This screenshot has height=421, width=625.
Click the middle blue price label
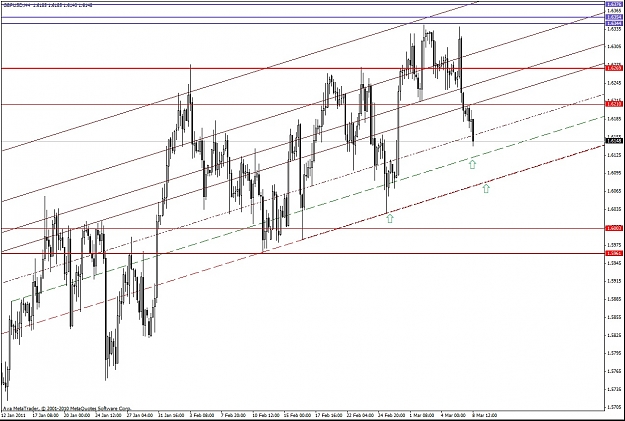(x=612, y=17)
